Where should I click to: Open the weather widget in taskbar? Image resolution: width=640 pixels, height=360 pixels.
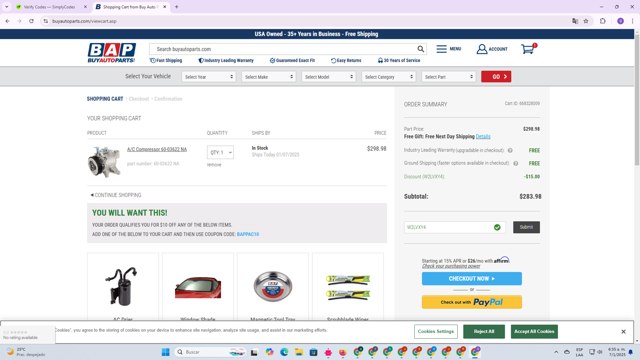point(26,352)
